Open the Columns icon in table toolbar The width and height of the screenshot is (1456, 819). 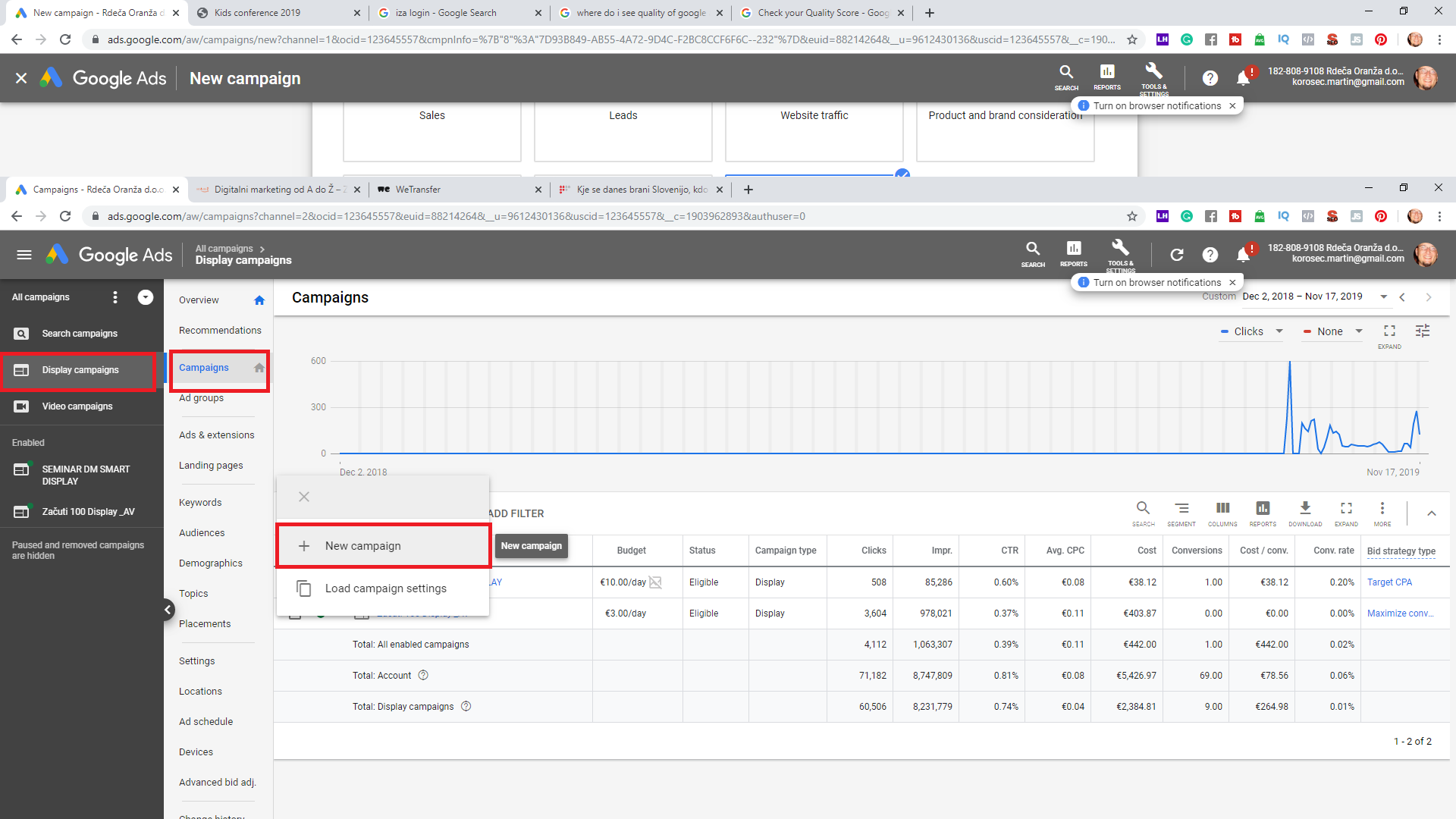(1222, 509)
